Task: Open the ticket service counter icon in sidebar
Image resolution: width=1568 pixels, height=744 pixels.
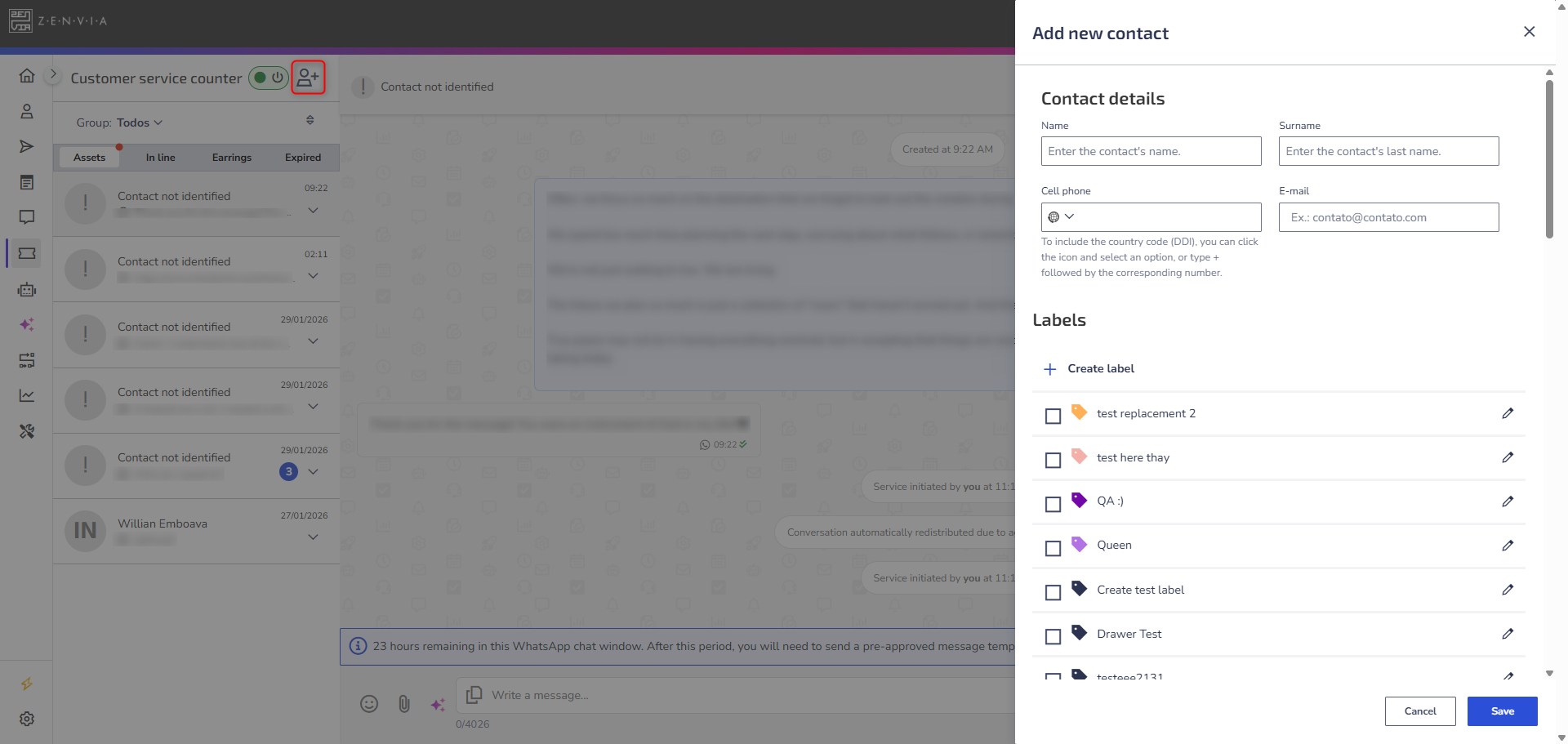Action: (27, 253)
